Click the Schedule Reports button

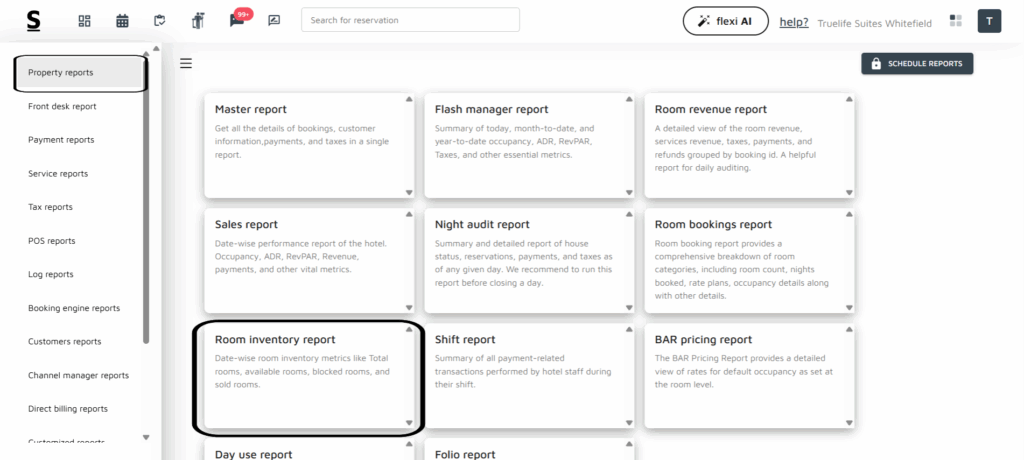917,64
